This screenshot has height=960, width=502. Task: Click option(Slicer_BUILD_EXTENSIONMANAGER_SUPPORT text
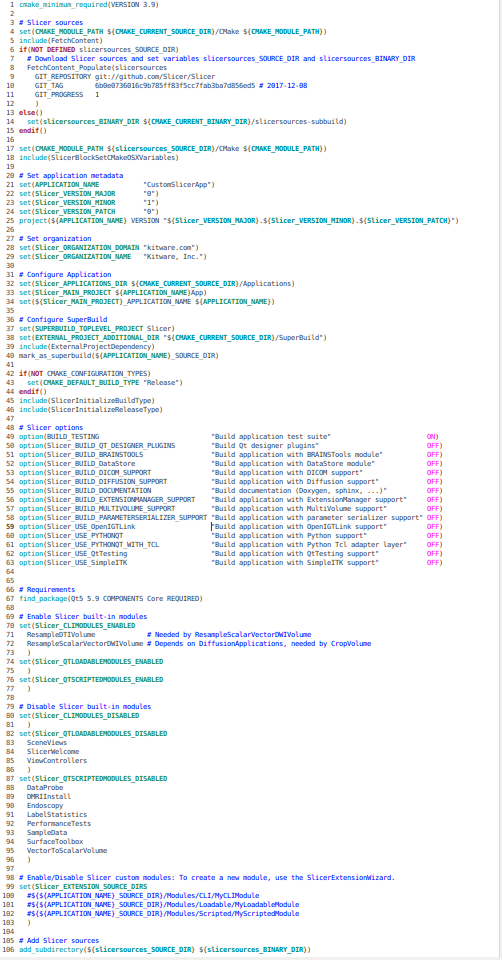coord(107,500)
